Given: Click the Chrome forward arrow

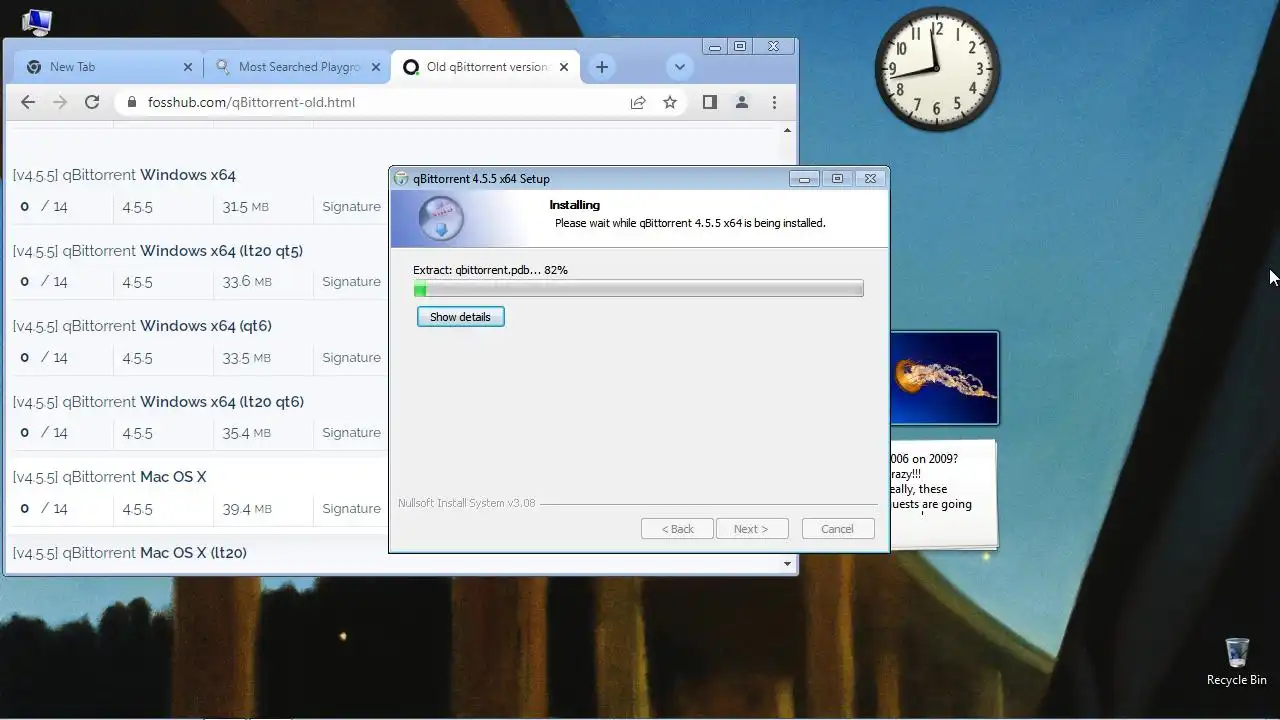Looking at the screenshot, I should 60,102.
